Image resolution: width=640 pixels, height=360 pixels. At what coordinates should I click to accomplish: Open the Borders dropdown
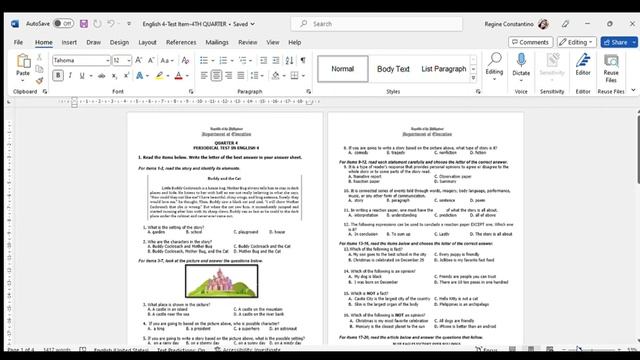303,76
